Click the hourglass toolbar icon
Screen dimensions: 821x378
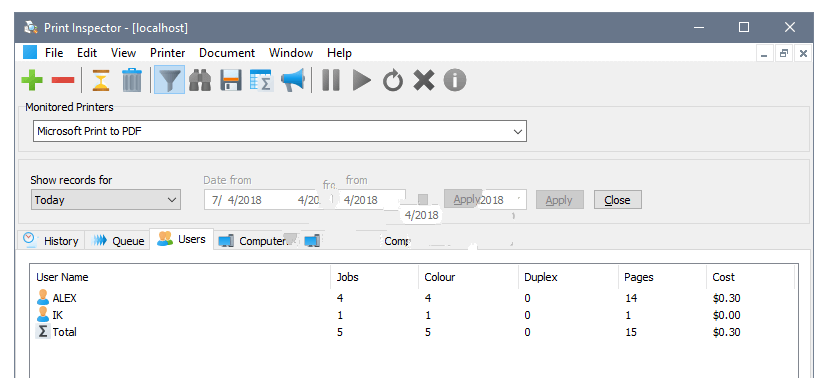pos(101,81)
